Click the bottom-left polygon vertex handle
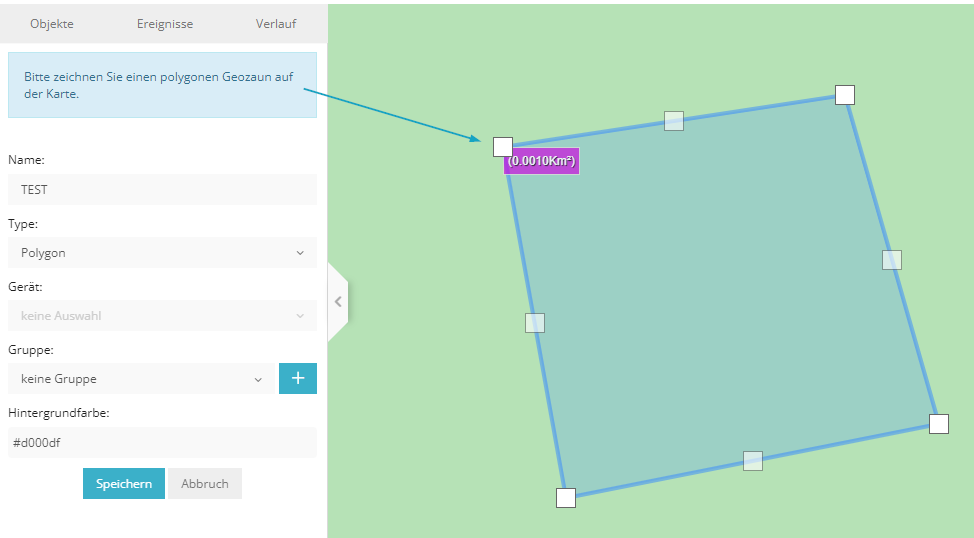Viewport: 974px width, 538px height. point(566,498)
